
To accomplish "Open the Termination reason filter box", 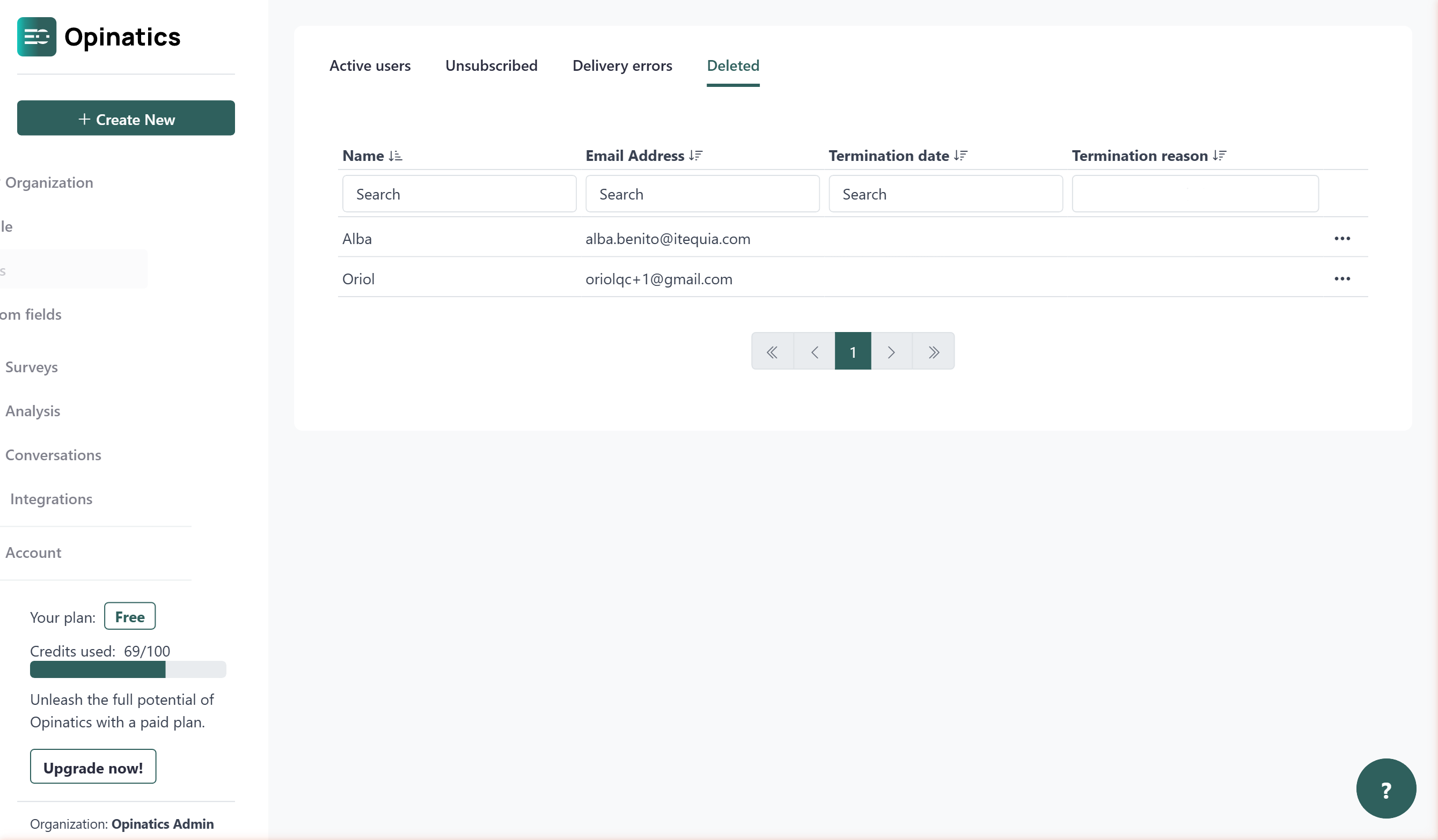I will [x=1195, y=194].
